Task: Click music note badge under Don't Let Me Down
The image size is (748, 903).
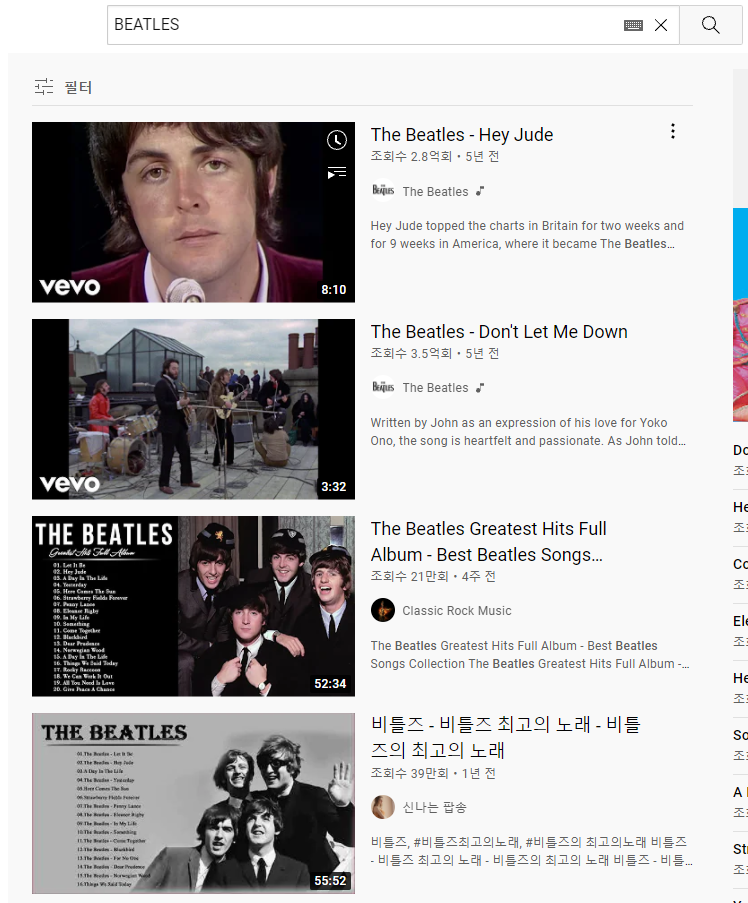Action: point(480,388)
